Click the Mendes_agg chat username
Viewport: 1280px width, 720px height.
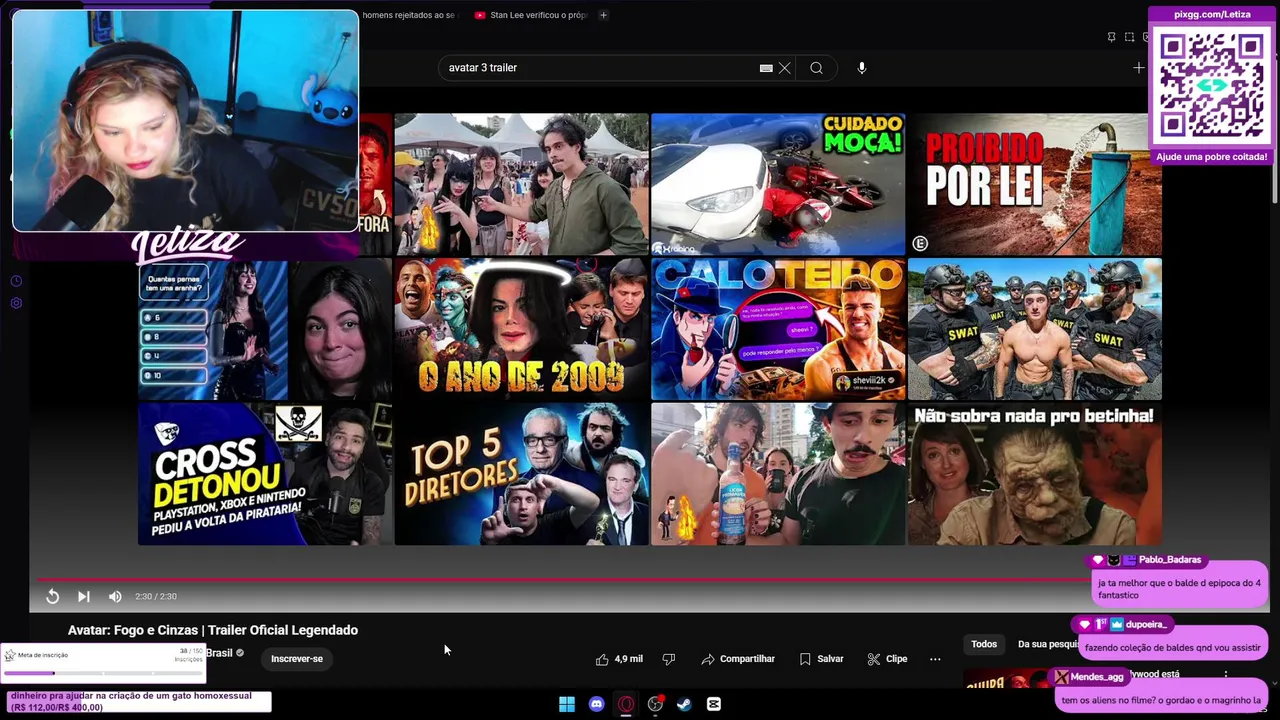coord(1097,677)
